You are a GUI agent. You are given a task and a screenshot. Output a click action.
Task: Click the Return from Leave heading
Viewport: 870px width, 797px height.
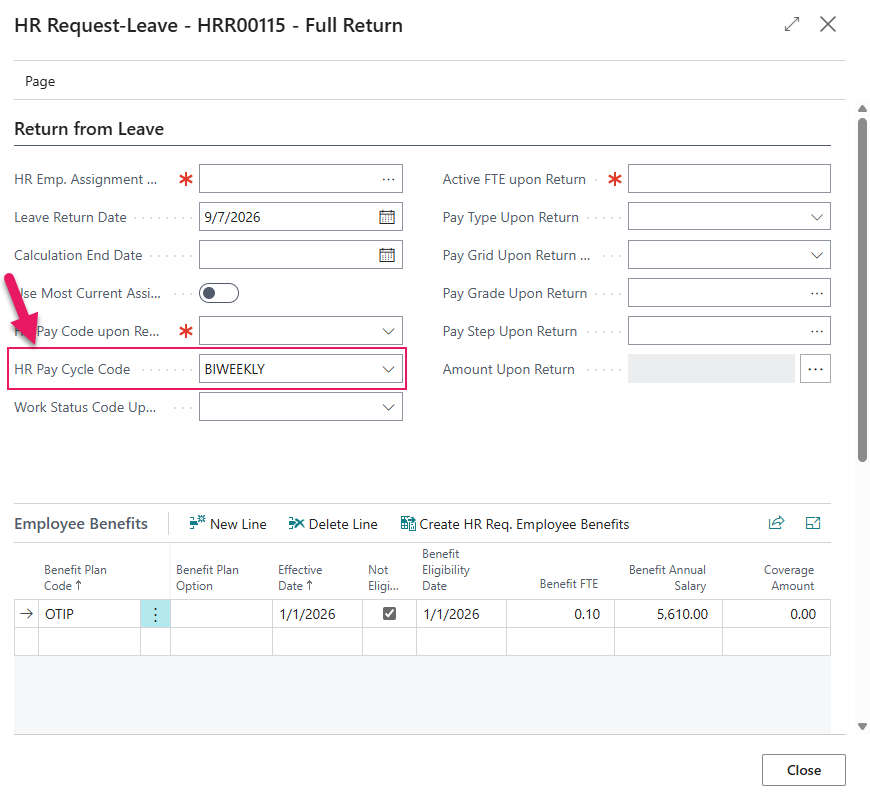coord(89,129)
